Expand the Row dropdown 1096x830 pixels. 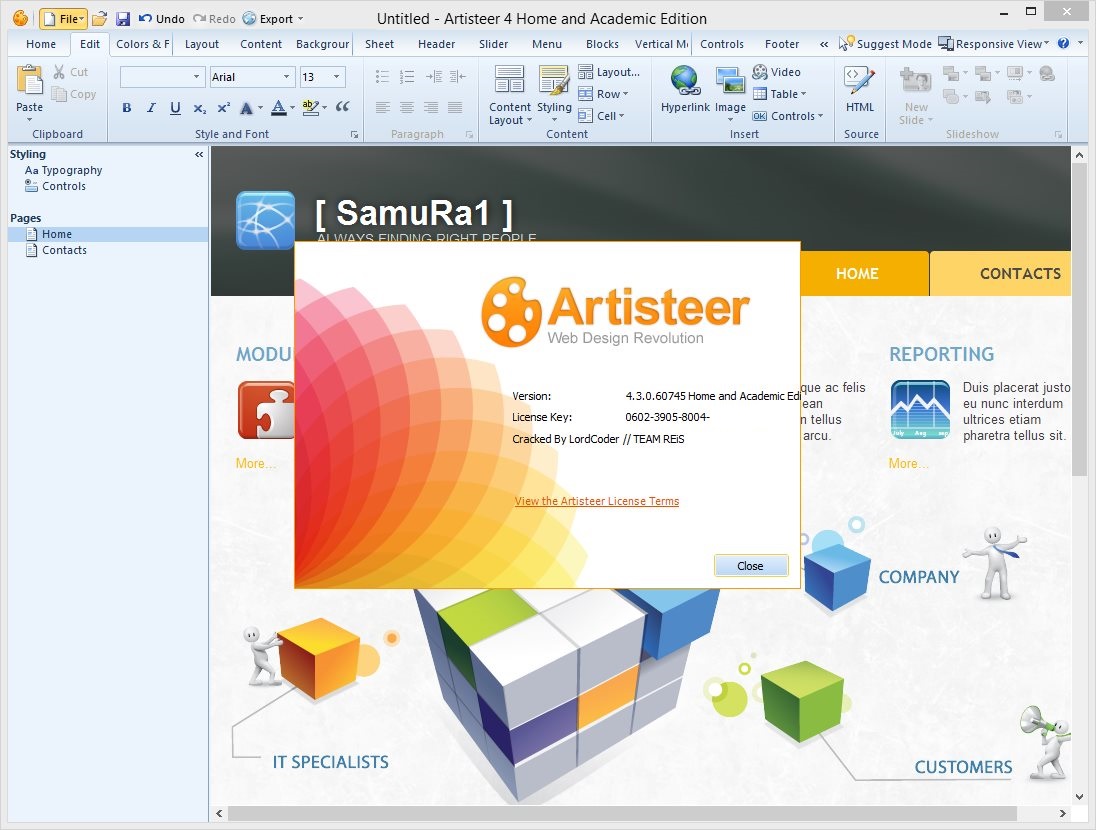(x=603, y=94)
